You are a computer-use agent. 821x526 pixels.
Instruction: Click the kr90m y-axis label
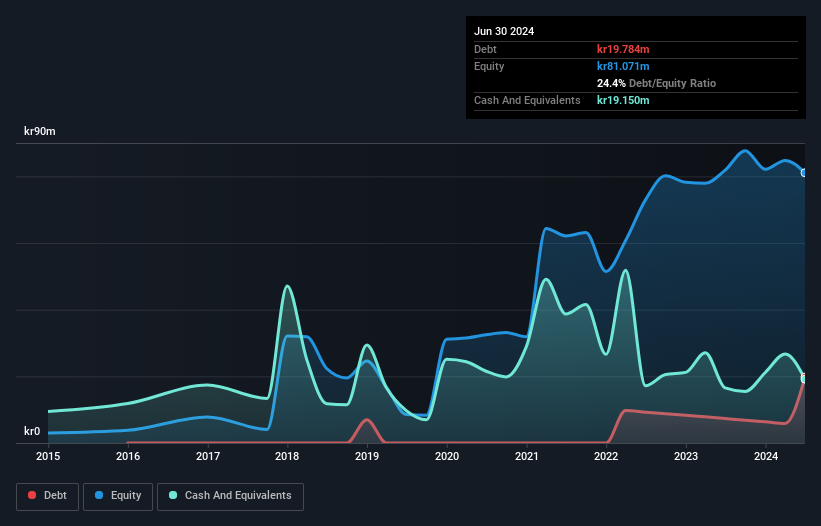[x=40, y=131]
